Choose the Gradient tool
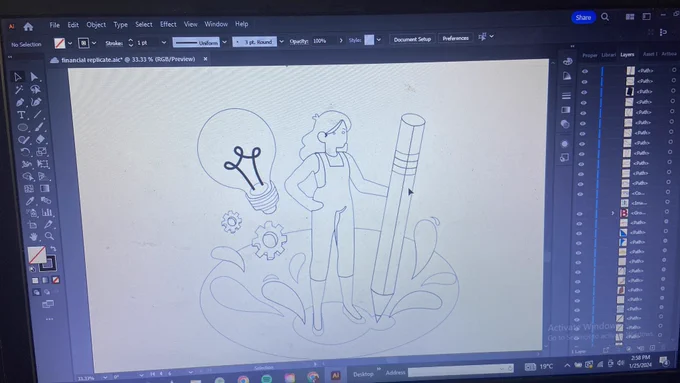Image resolution: width=680 pixels, height=383 pixels. pyautogui.click(x=45, y=188)
